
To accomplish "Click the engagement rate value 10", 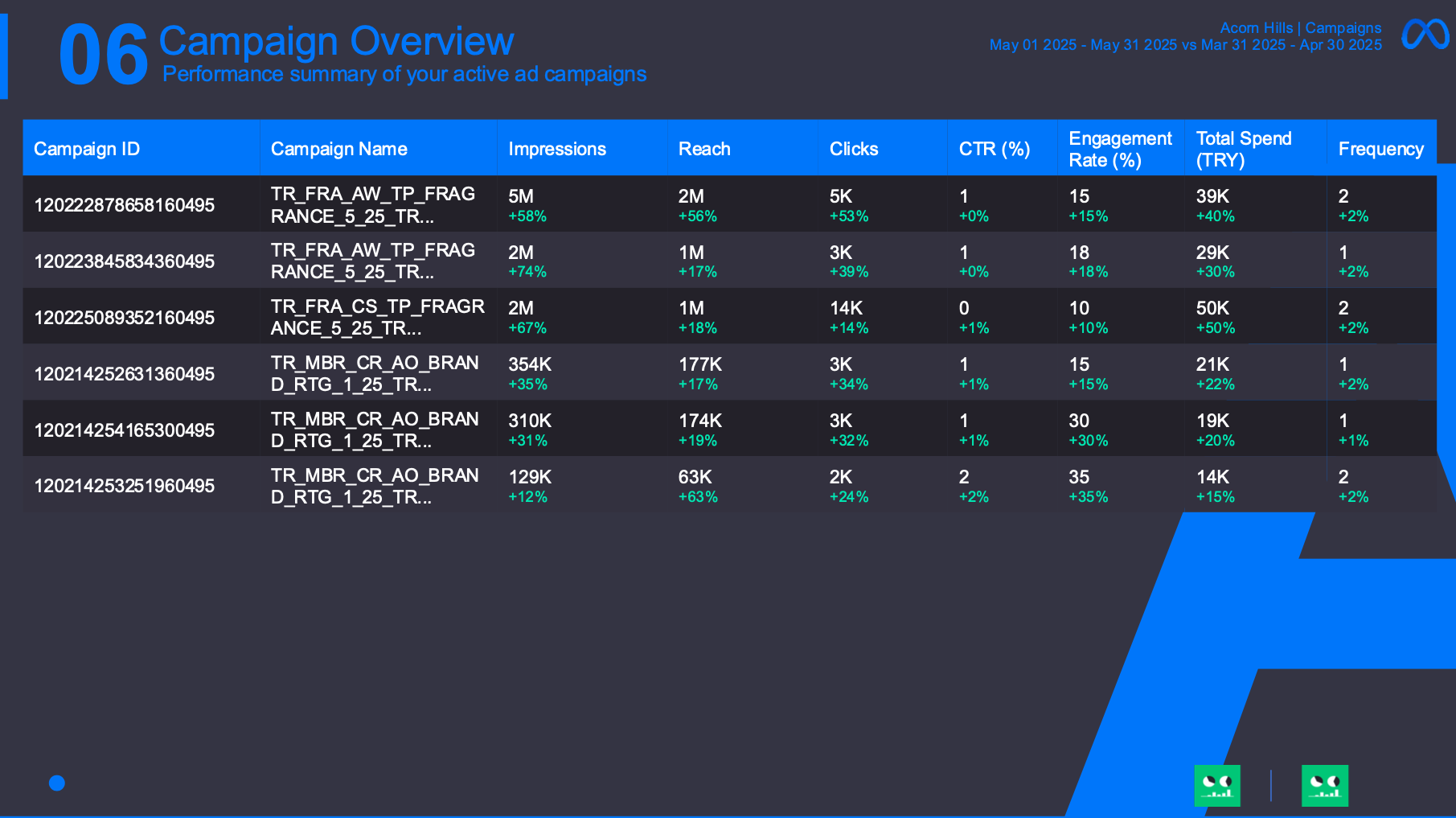I will coord(1079,308).
